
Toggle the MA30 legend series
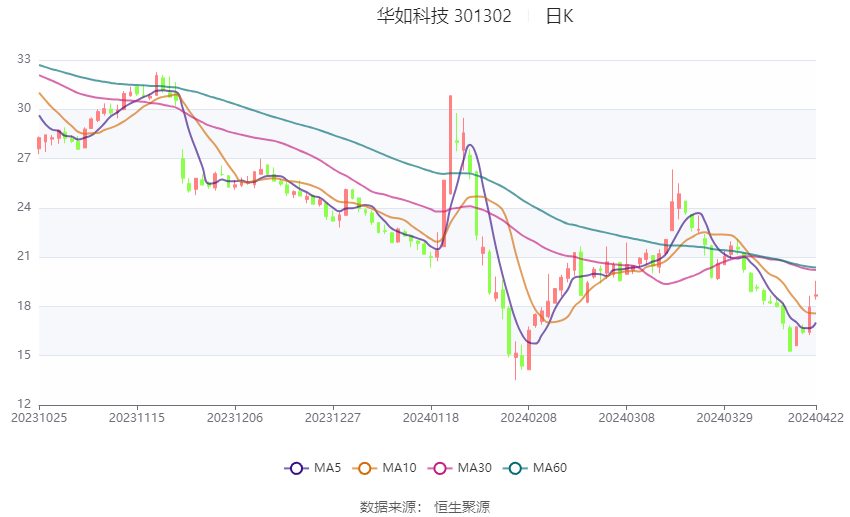click(x=460, y=468)
